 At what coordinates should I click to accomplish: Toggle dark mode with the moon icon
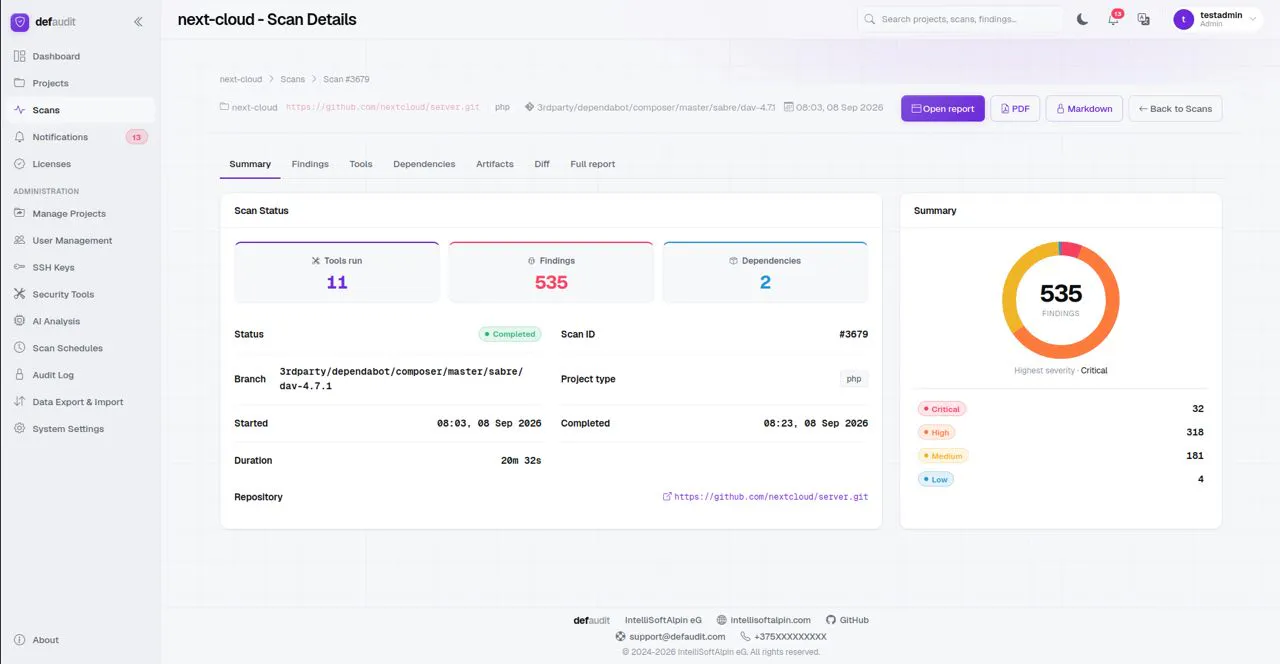click(1082, 19)
